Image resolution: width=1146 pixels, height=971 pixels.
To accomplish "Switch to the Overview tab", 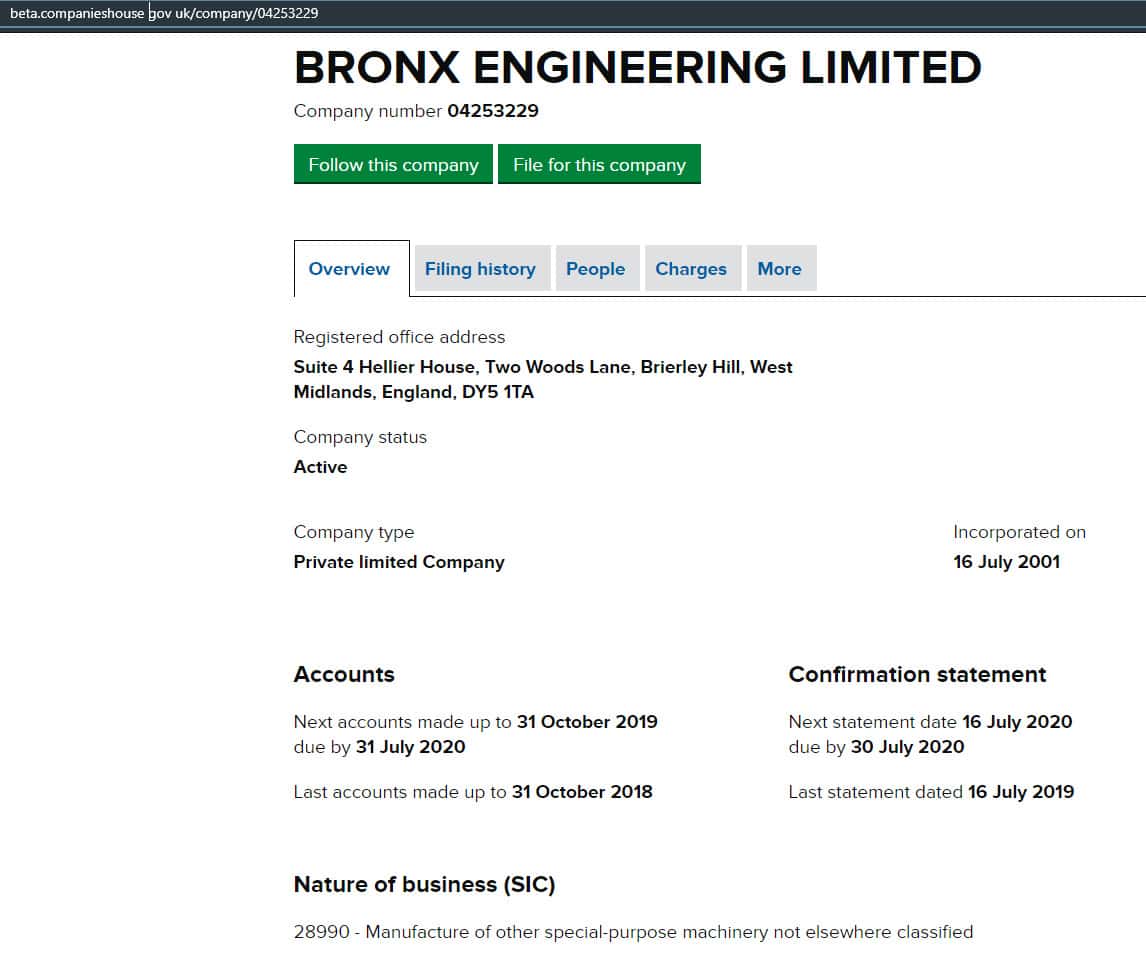I will tap(349, 269).
